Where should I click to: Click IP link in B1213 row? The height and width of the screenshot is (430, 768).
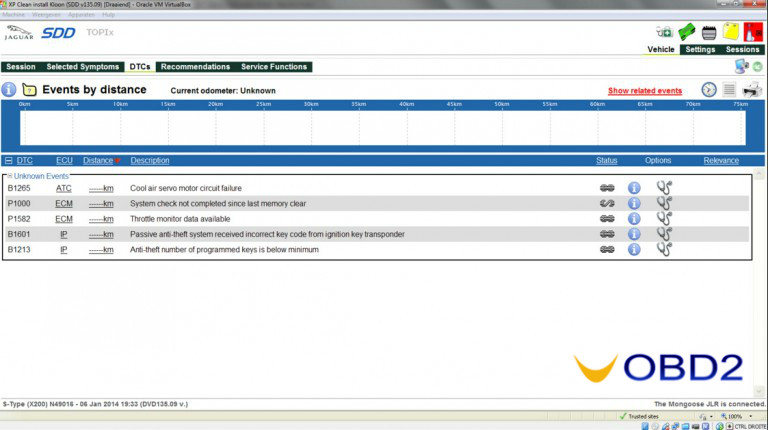pyautogui.click(x=64, y=250)
